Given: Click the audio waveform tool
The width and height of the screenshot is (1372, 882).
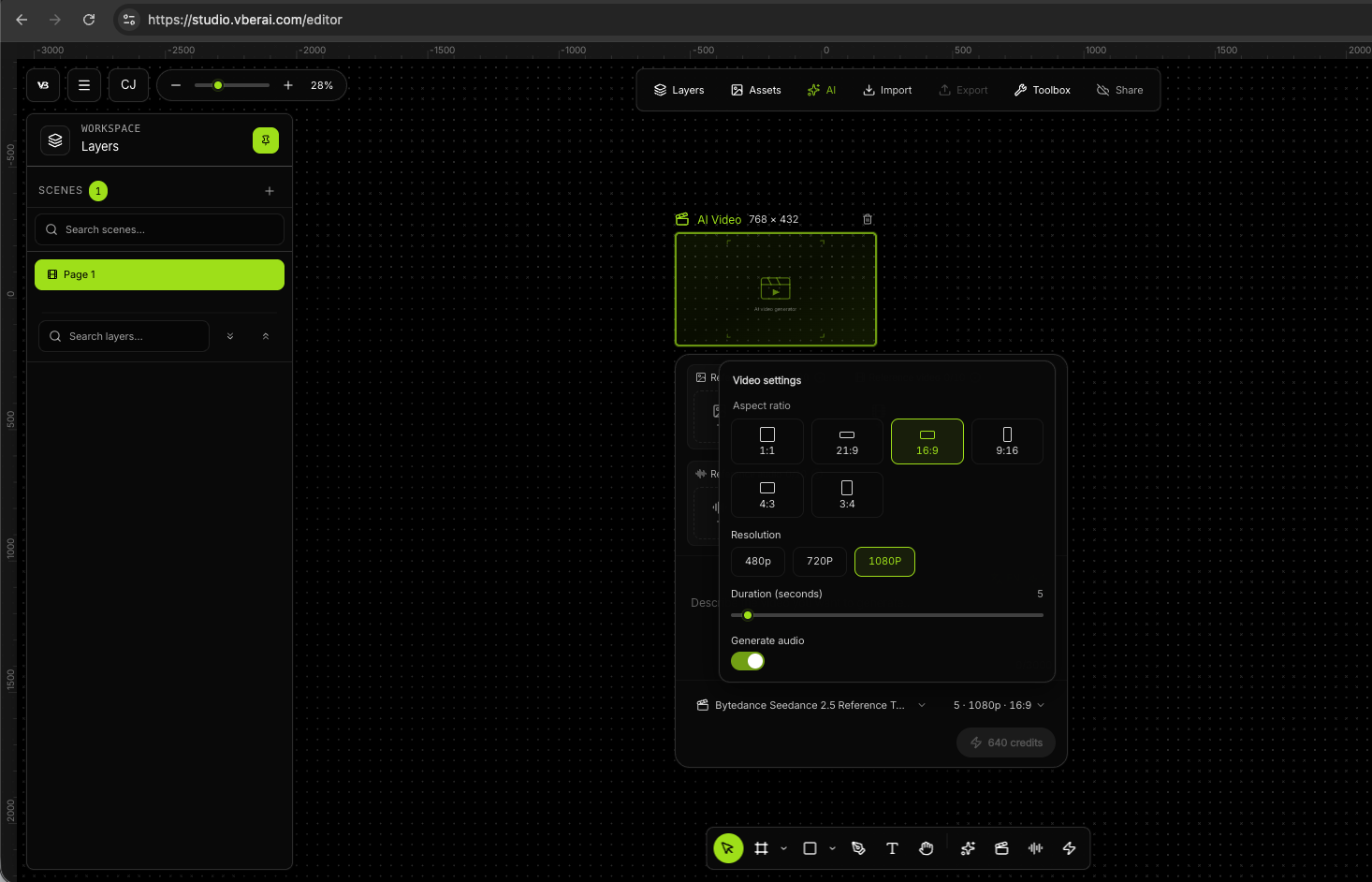Looking at the screenshot, I should click(x=1035, y=848).
